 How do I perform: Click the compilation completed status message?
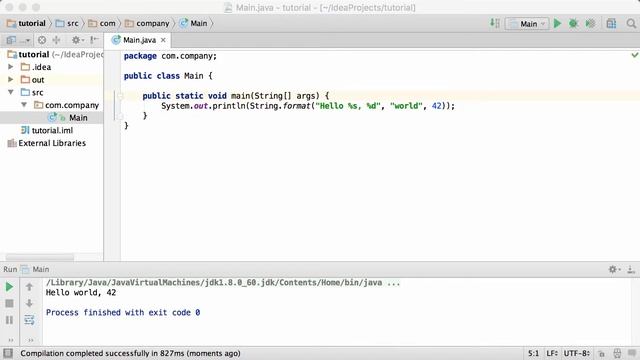tap(130, 353)
